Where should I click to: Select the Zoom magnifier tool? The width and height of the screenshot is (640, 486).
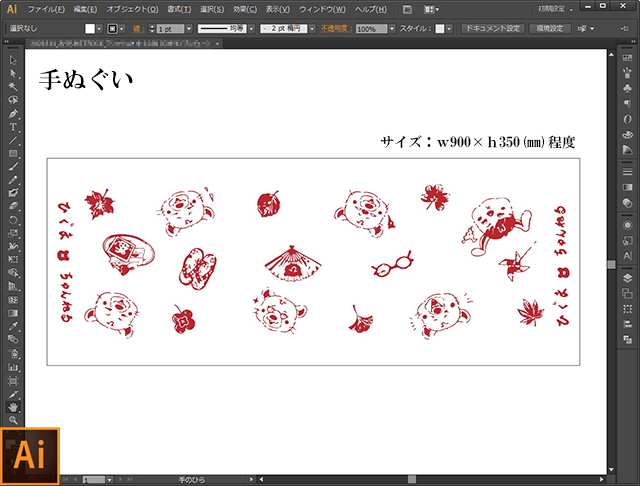(x=13, y=420)
